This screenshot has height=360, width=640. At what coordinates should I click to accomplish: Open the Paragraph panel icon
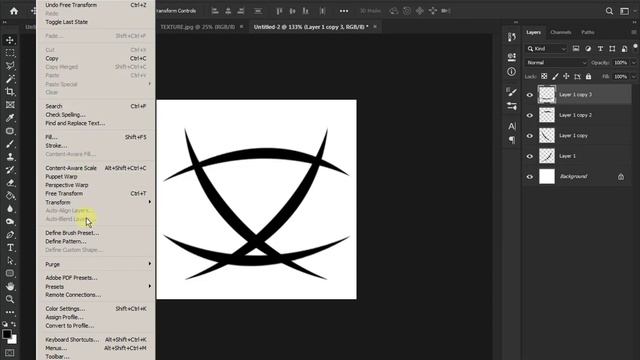tap(511, 140)
